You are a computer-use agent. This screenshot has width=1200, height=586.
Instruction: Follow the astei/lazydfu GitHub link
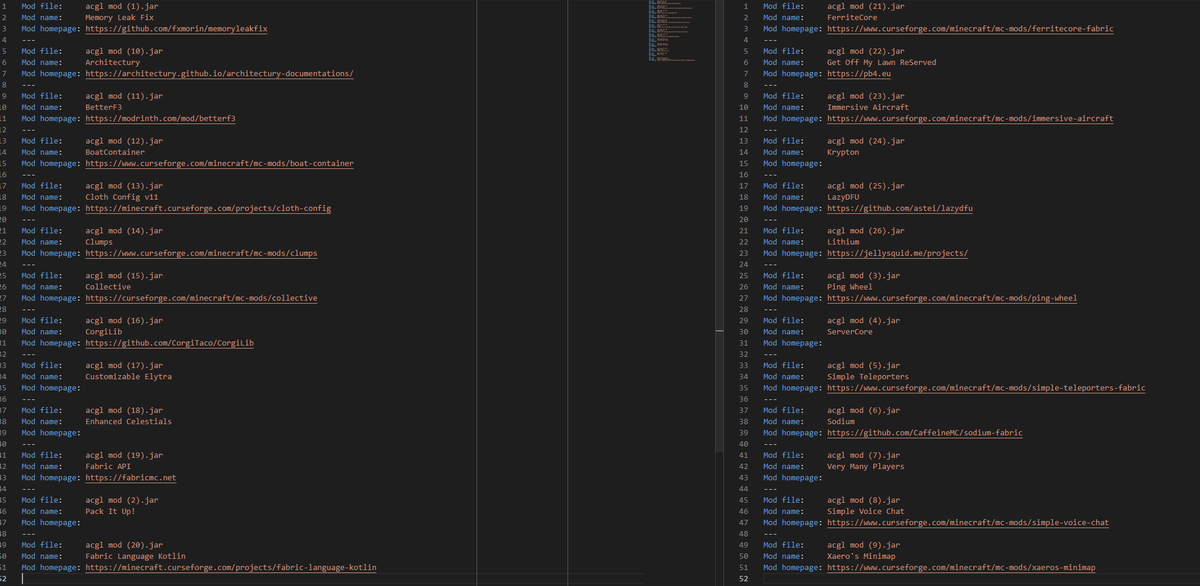[x=900, y=209]
